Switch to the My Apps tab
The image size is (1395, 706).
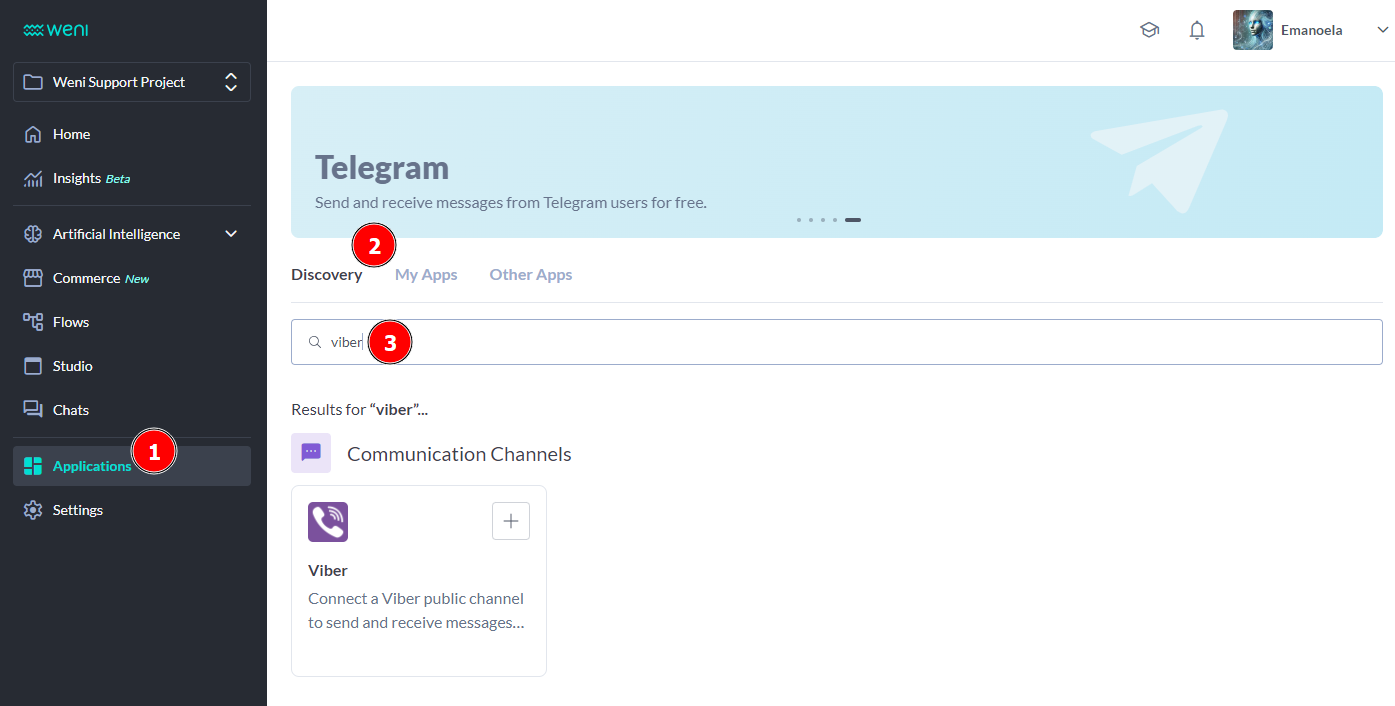[x=426, y=275]
